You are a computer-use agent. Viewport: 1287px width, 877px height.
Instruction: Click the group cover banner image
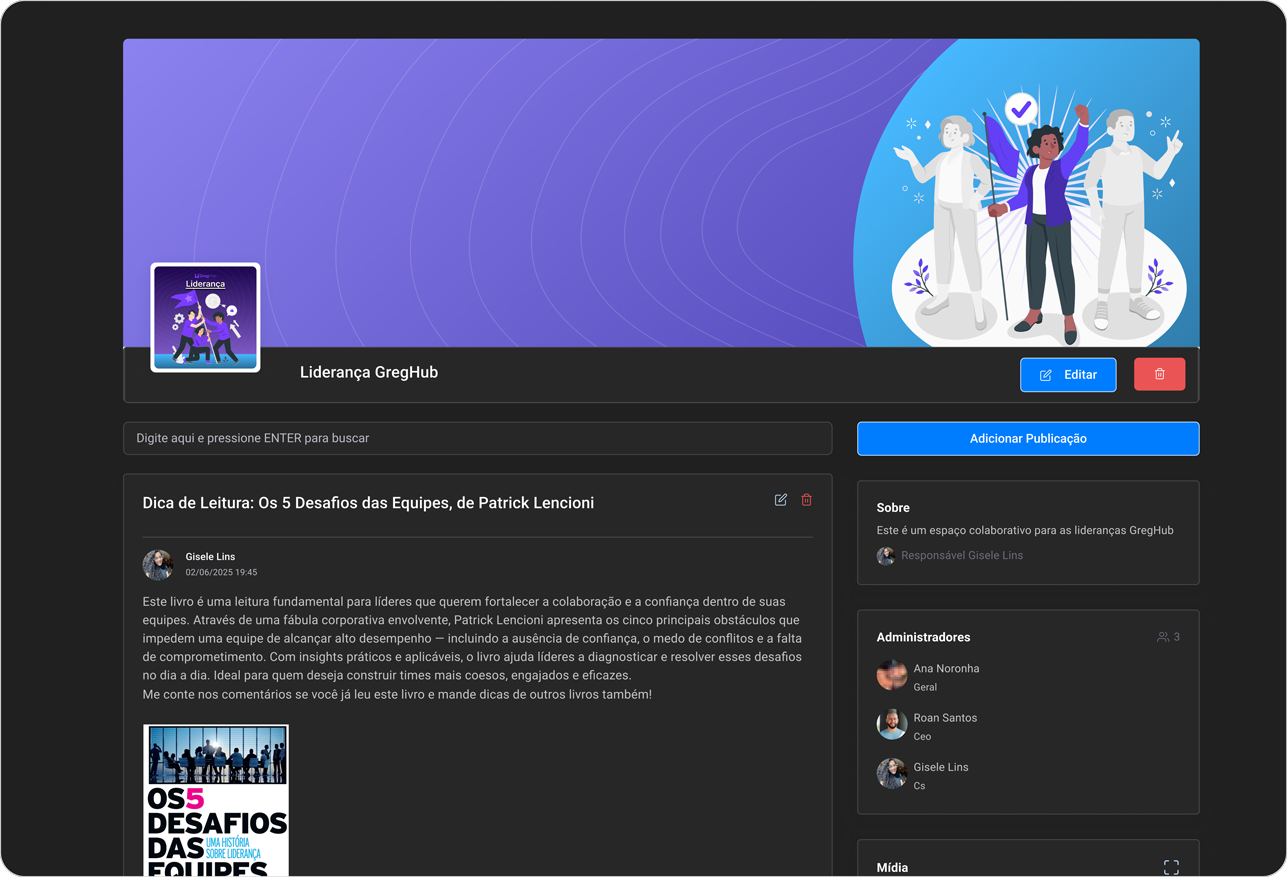click(x=600, y=180)
